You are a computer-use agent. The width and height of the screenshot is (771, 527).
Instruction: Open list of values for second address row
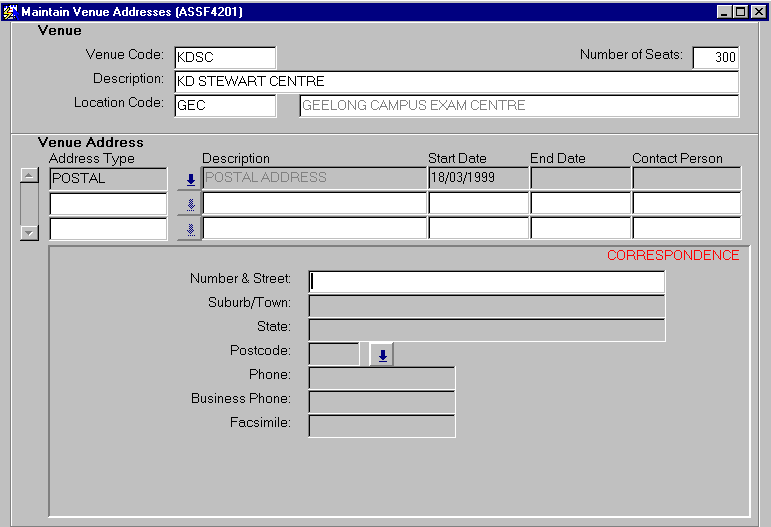pos(189,204)
